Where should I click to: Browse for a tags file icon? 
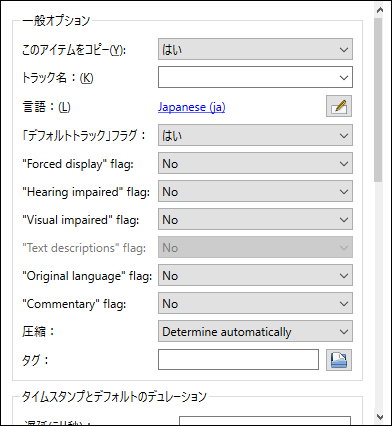point(339,360)
